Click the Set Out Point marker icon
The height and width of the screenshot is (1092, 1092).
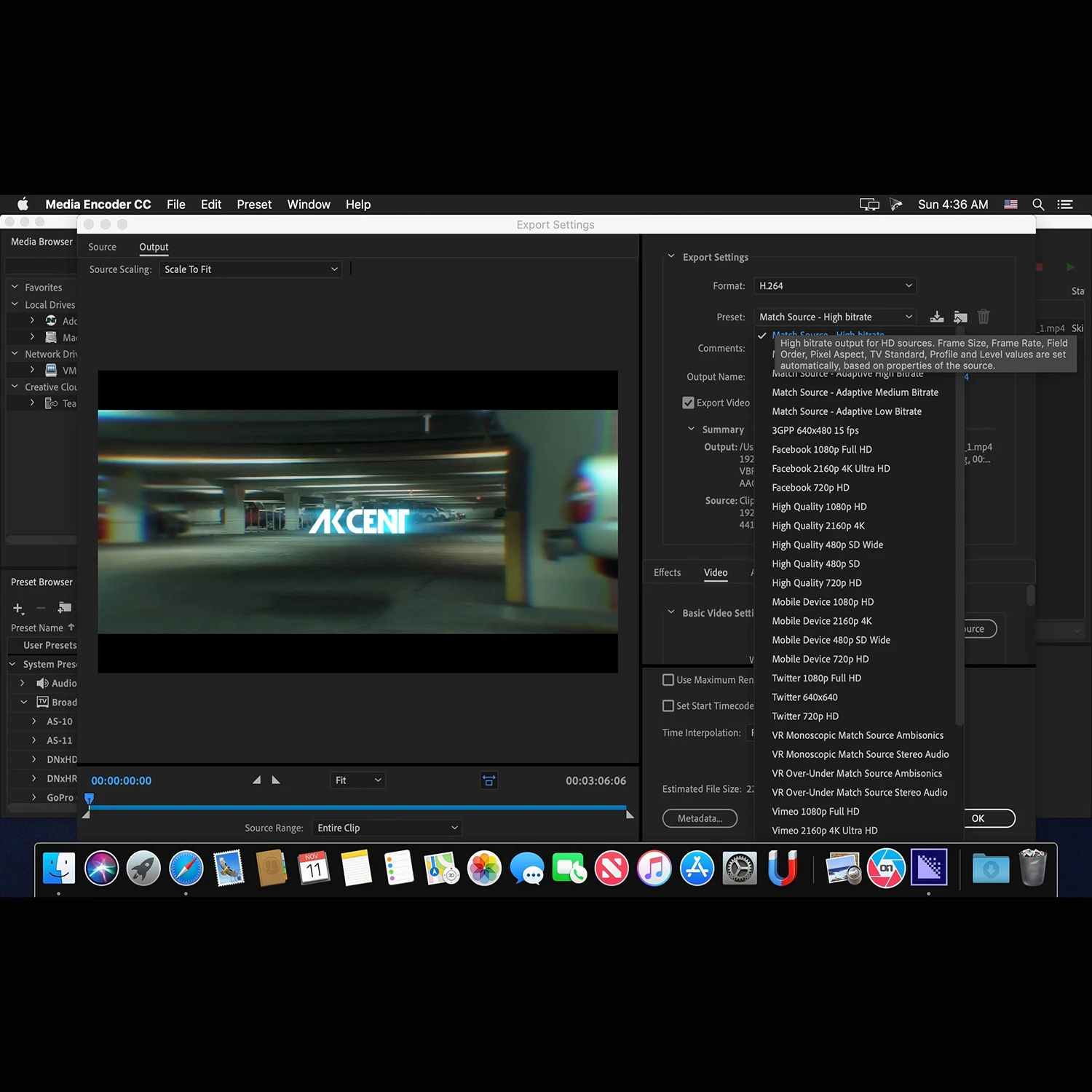[276, 780]
